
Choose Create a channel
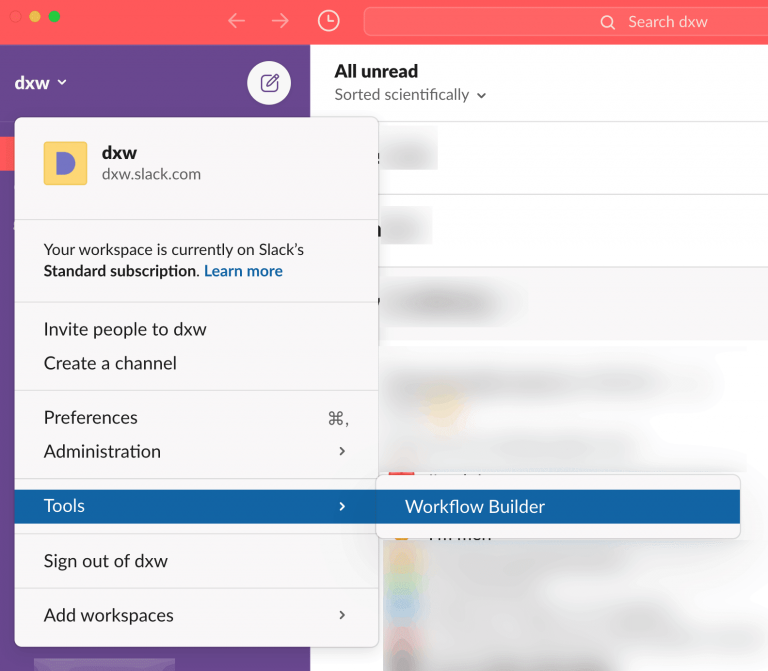point(196,363)
